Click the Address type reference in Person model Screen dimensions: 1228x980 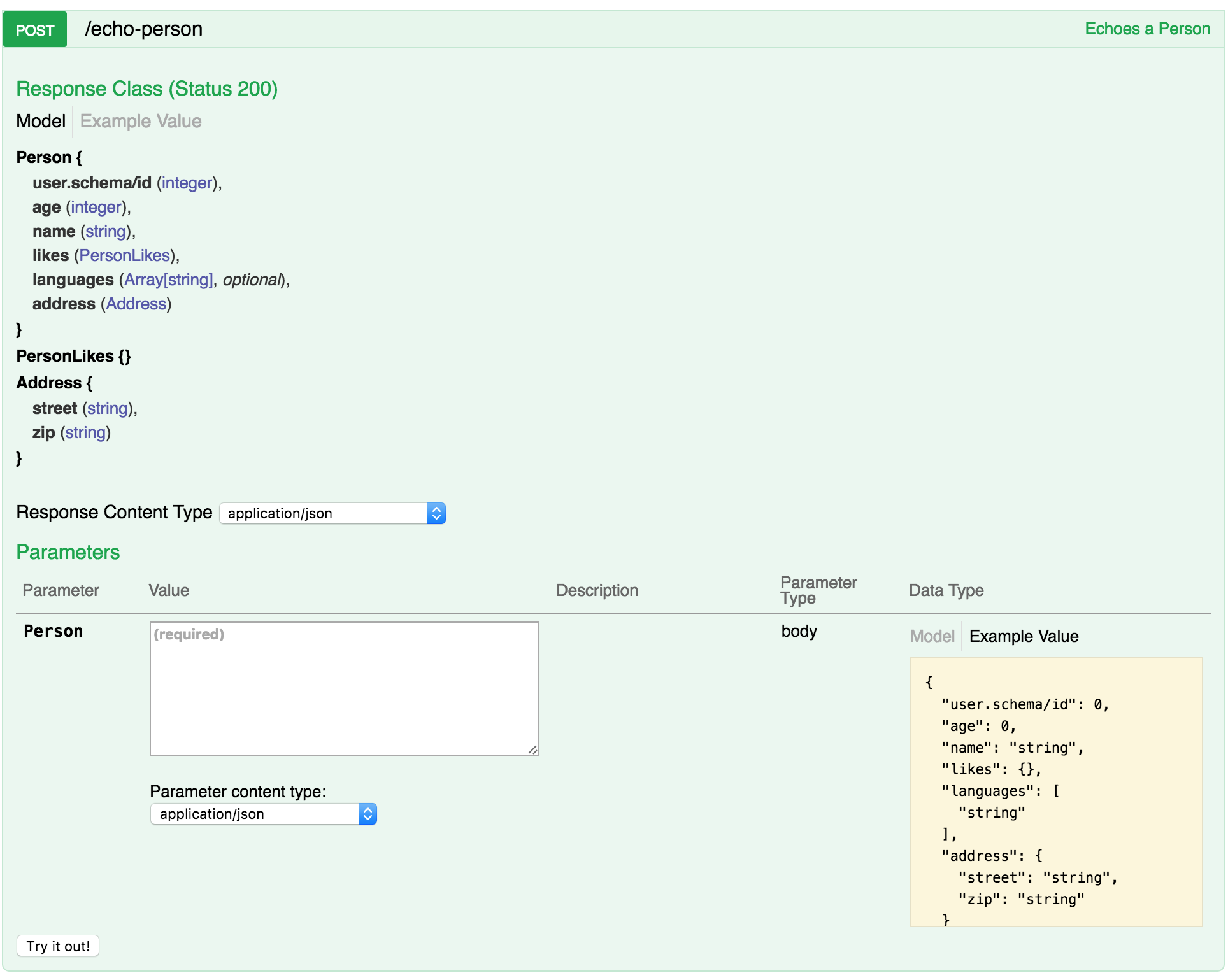(136, 304)
